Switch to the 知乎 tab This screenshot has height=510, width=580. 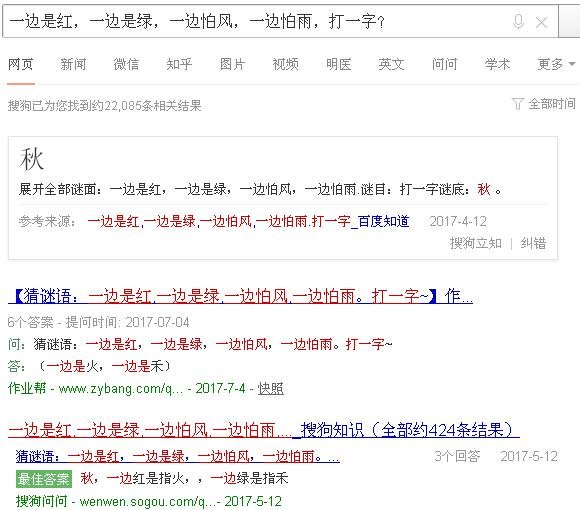coord(179,64)
